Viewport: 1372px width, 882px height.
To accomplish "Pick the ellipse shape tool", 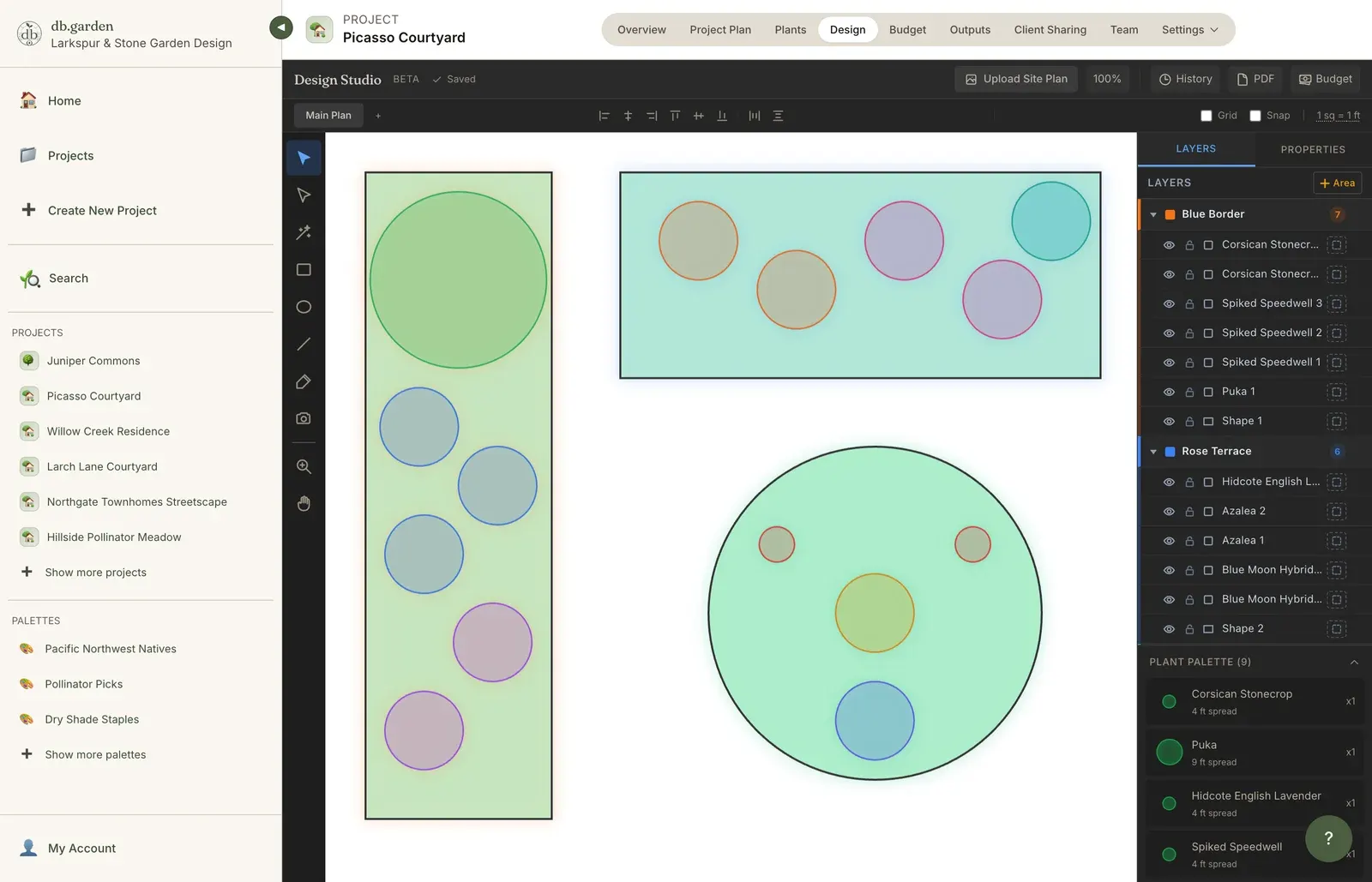I will (304, 307).
